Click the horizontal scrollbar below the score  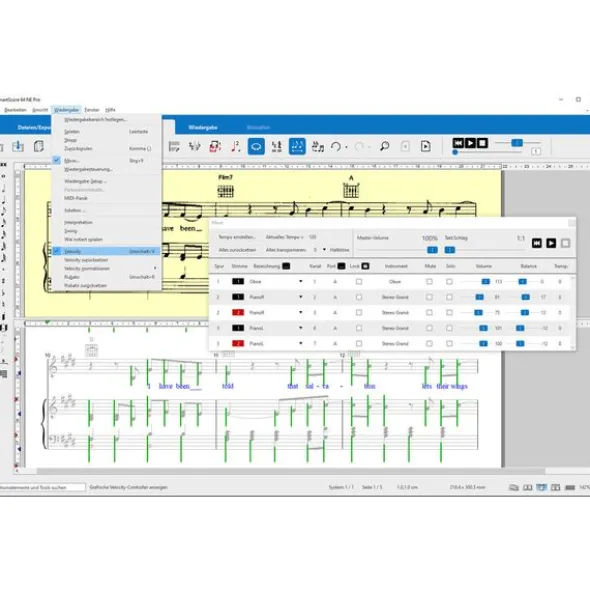(x=290, y=471)
